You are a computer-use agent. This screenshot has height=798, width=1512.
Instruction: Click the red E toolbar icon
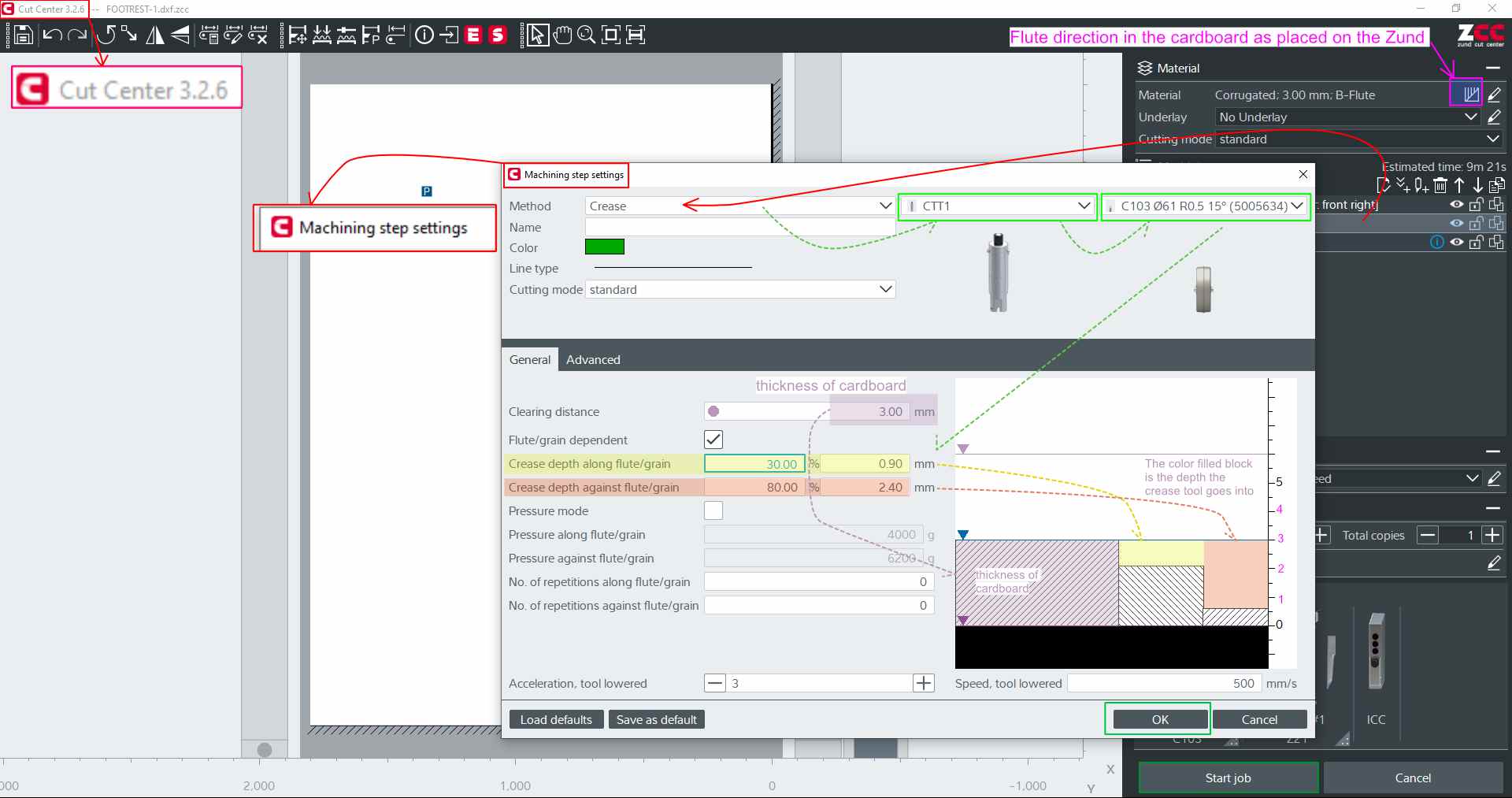[473, 35]
